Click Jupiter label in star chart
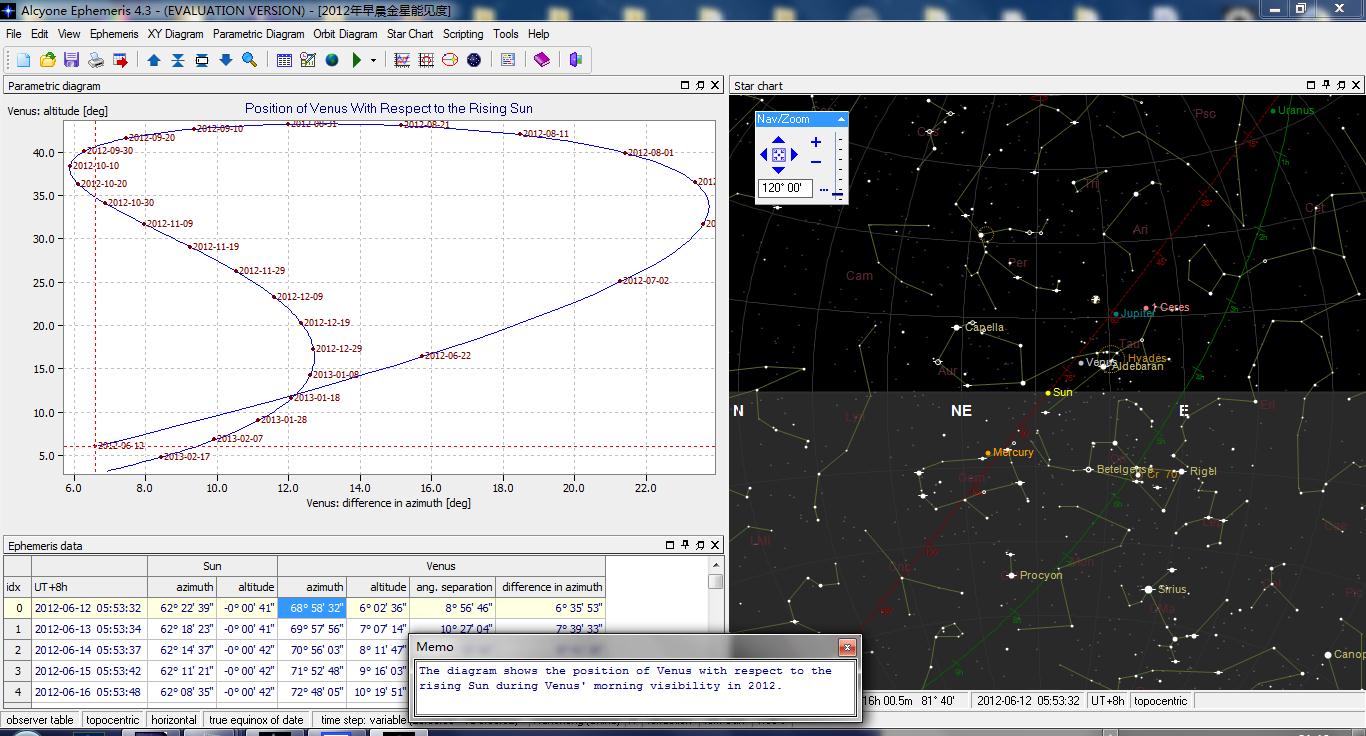The image size is (1366, 736). [1138, 313]
